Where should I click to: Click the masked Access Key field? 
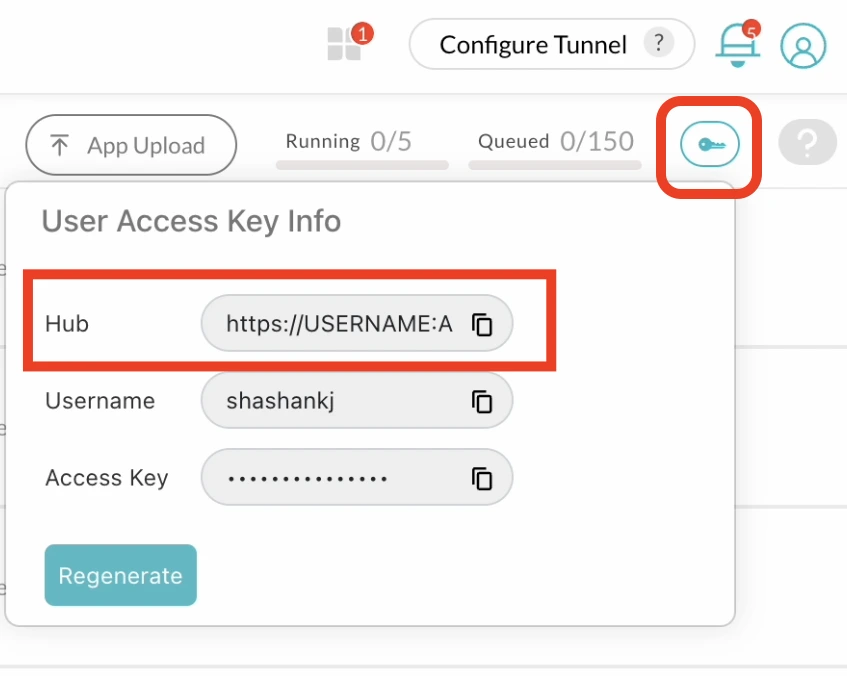(x=338, y=479)
